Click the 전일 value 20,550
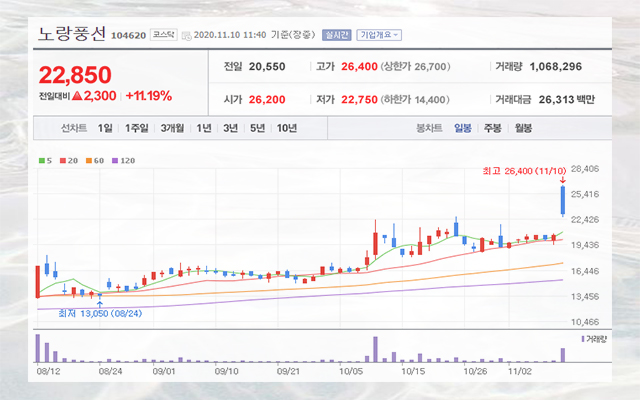The height and width of the screenshot is (400, 640). 267,67
